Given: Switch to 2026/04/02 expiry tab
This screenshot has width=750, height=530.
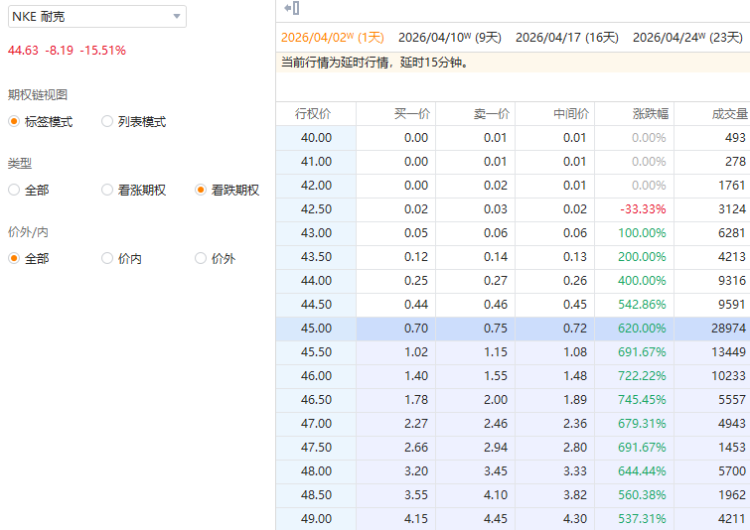Looking at the screenshot, I should [x=332, y=38].
